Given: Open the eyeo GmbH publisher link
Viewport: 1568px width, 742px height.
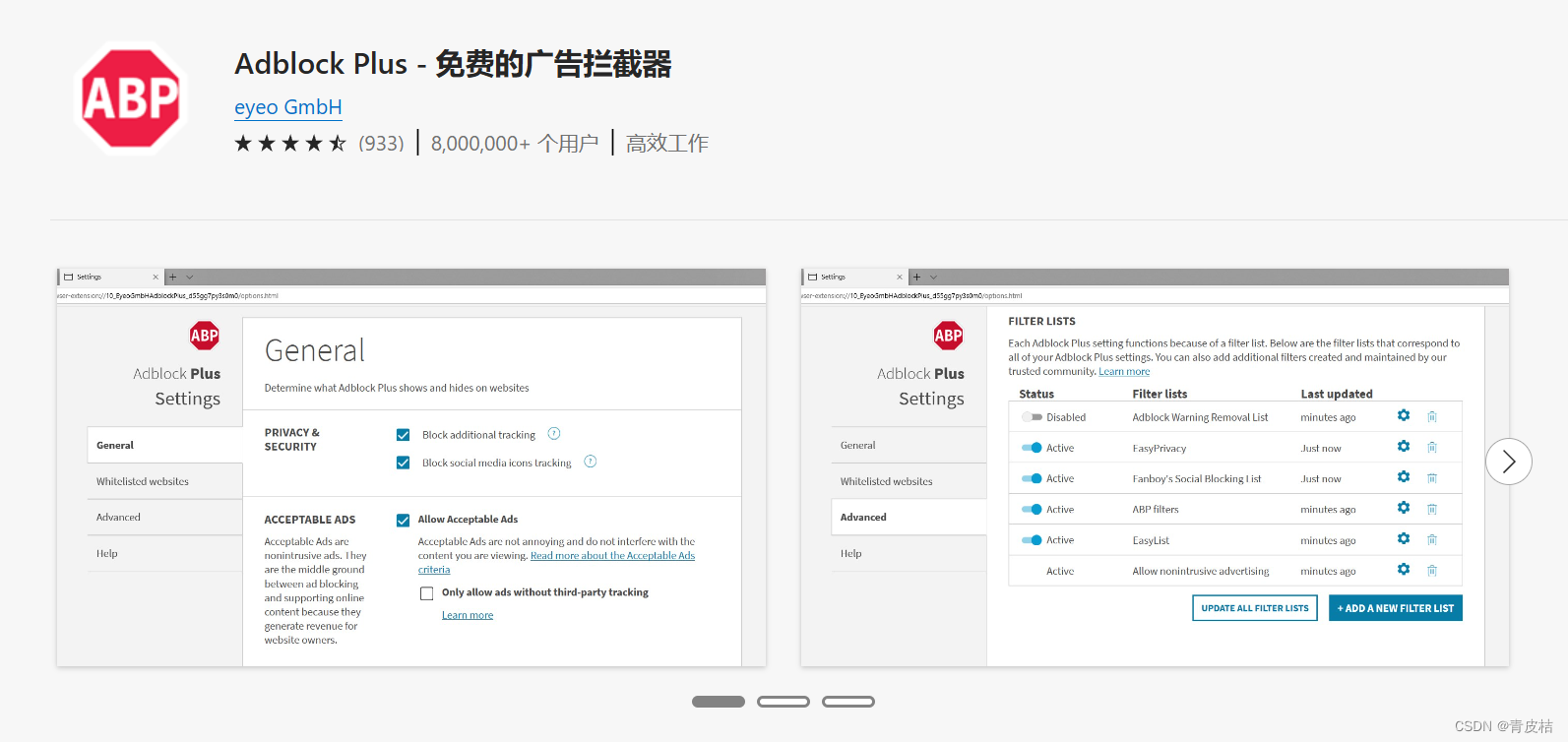Looking at the screenshot, I should pyautogui.click(x=288, y=107).
